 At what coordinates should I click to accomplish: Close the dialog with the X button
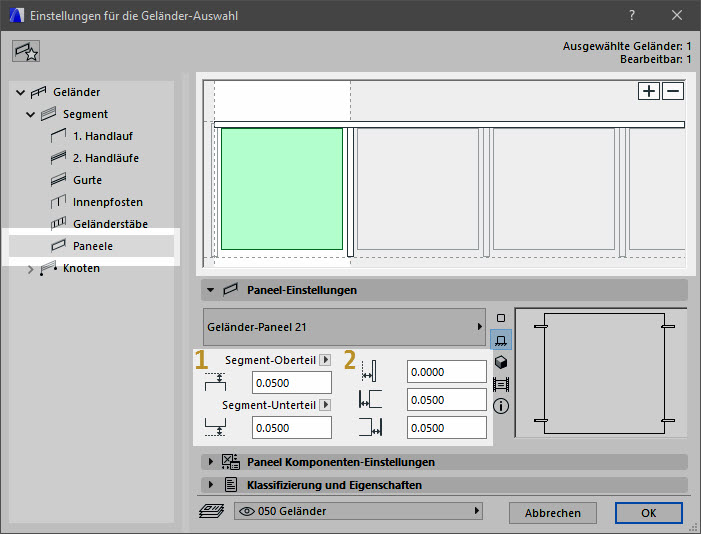tap(676, 15)
